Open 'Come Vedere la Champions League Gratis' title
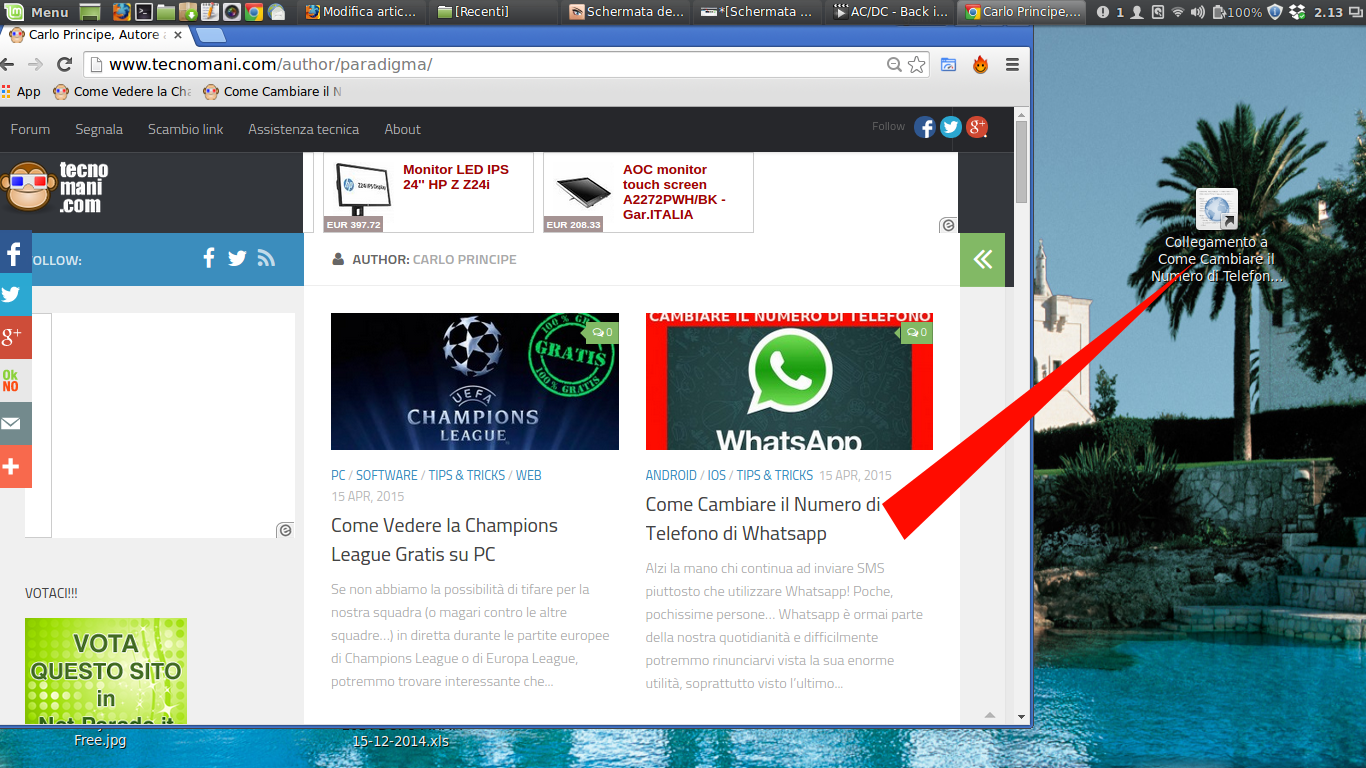 [x=444, y=540]
